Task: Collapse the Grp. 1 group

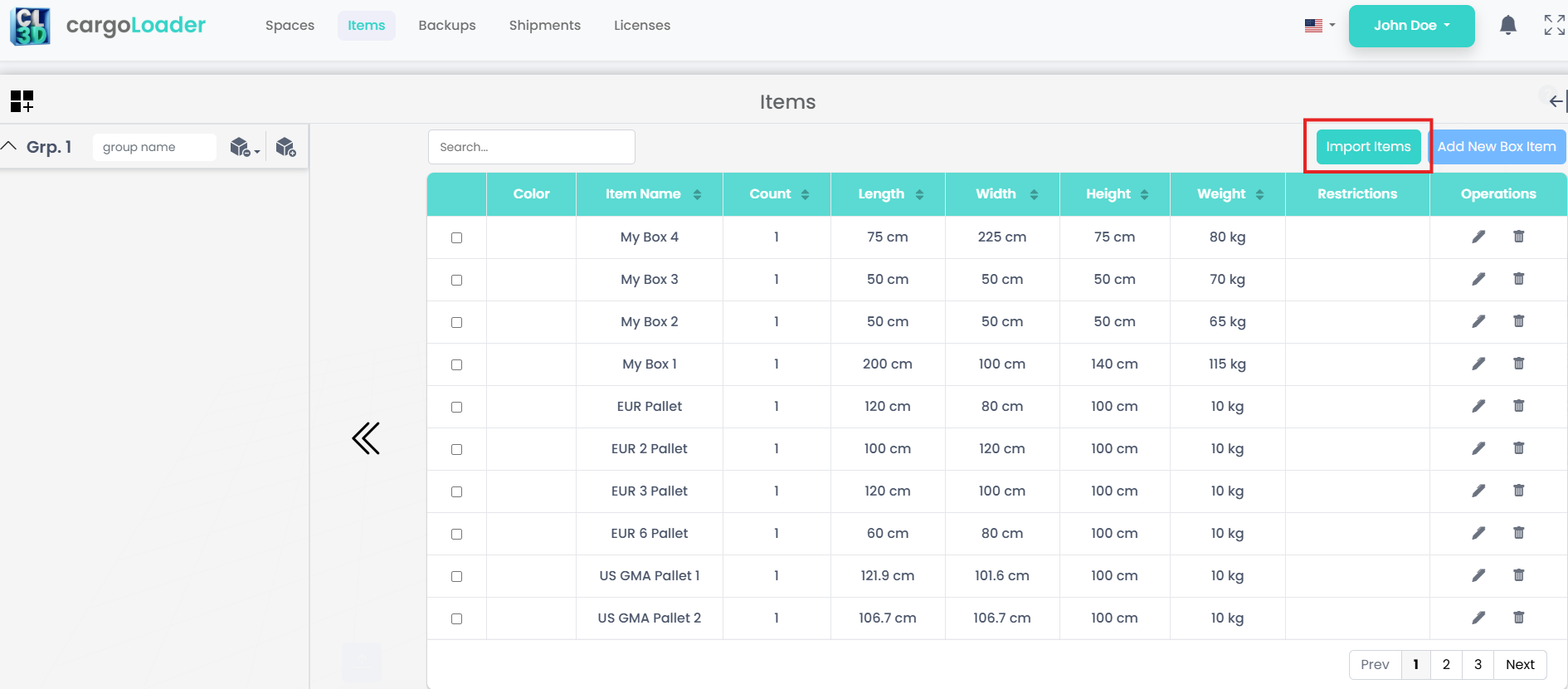Action: point(9,147)
